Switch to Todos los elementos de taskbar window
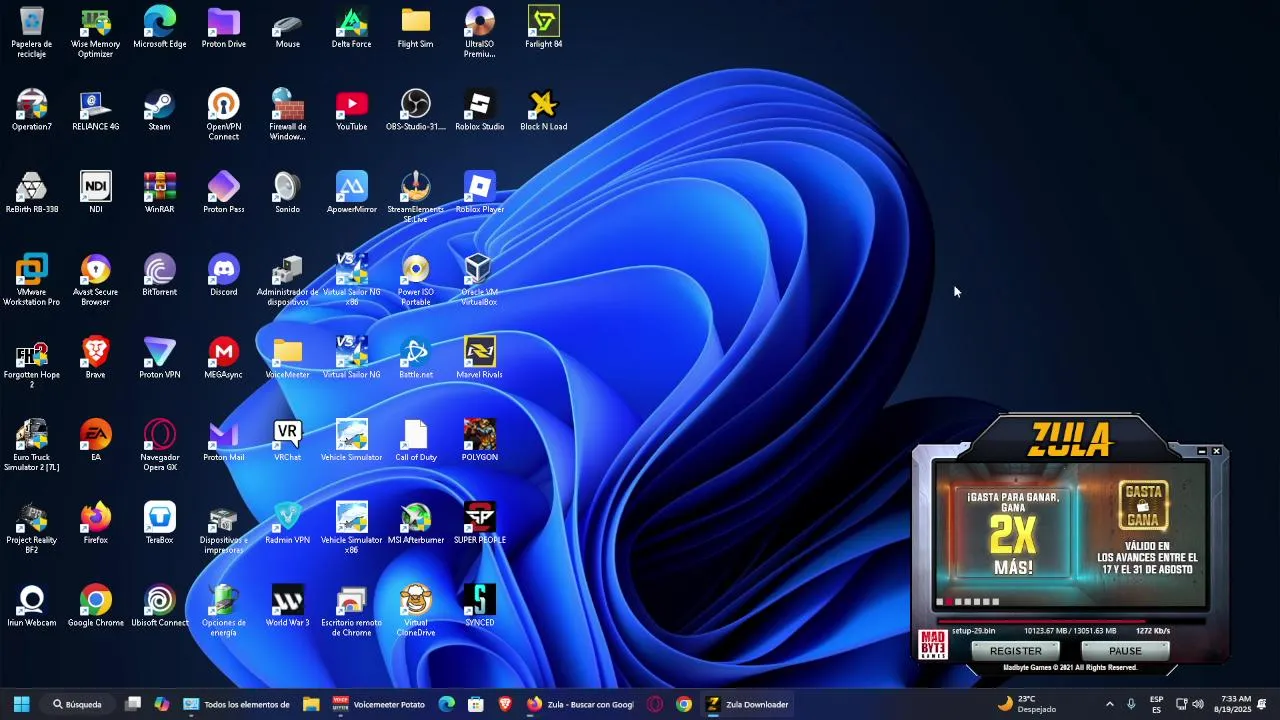This screenshot has width=1280, height=720. [237, 704]
